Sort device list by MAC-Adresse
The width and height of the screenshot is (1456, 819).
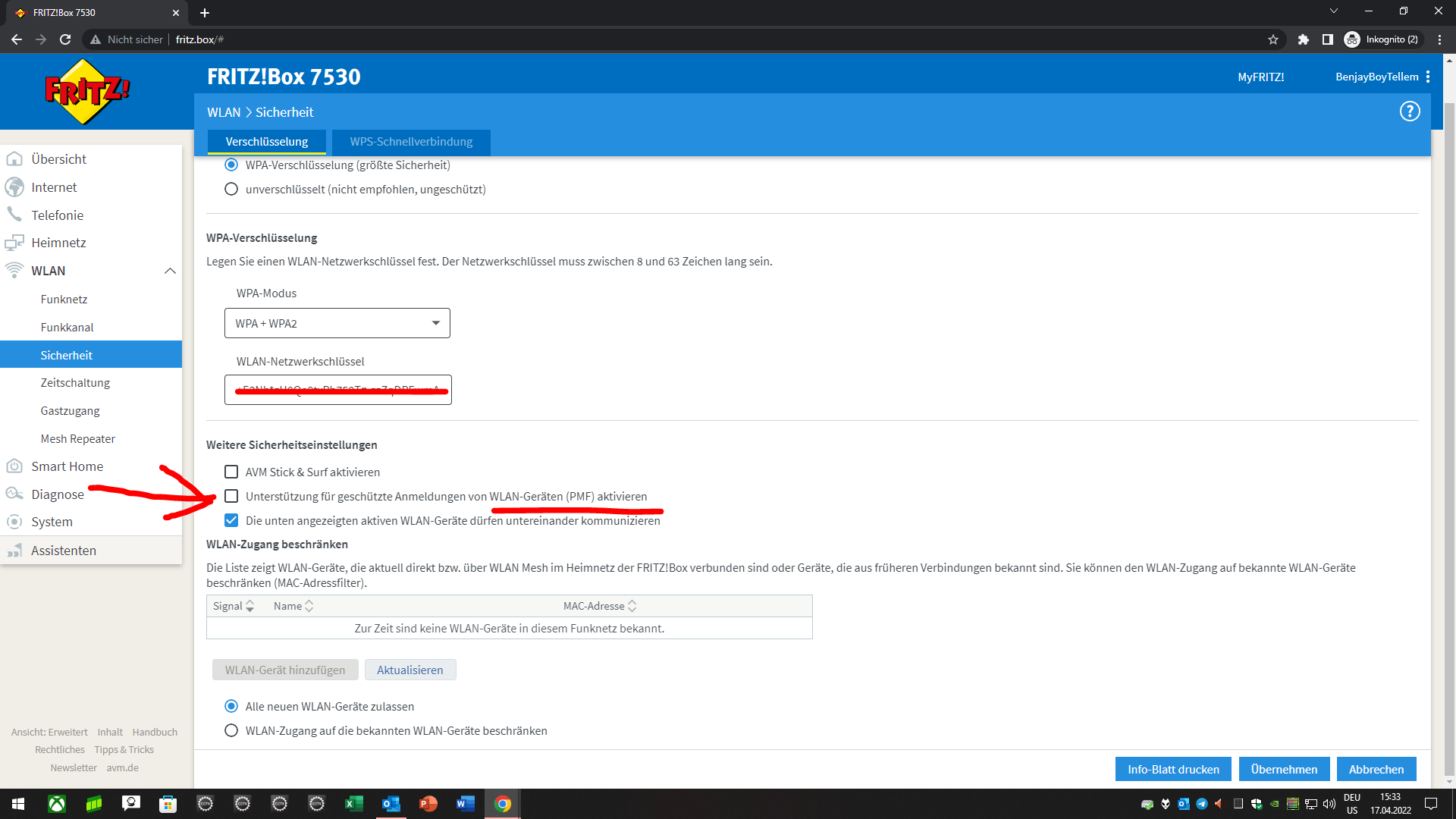tap(599, 606)
